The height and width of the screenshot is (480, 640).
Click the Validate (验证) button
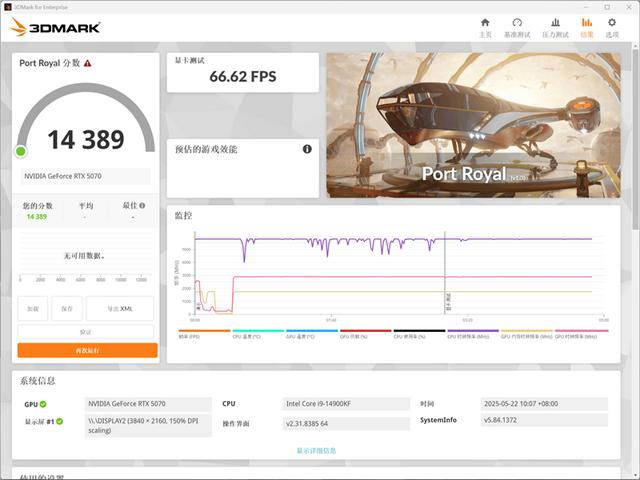click(86, 332)
